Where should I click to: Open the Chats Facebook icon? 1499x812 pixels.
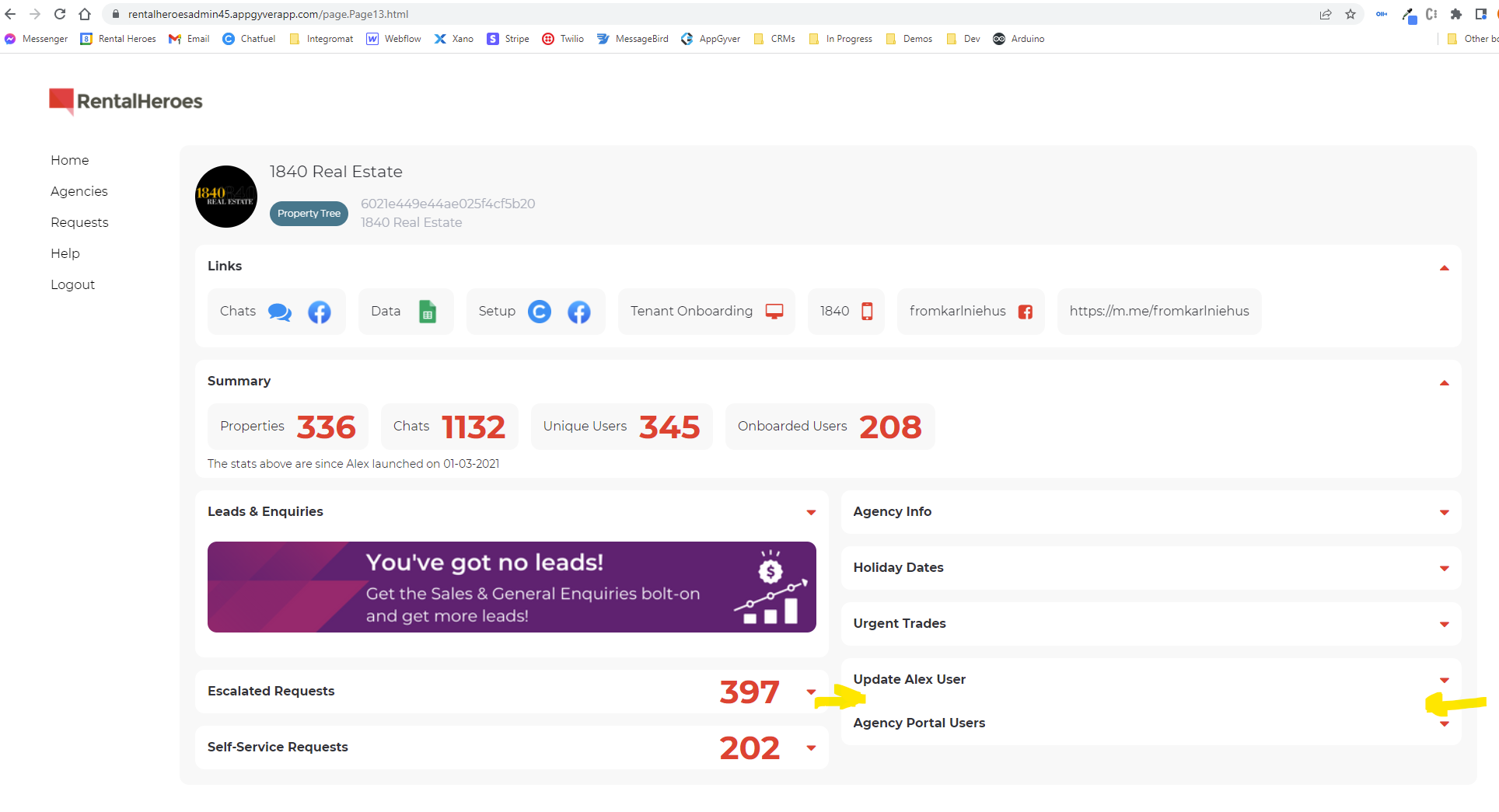(x=320, y=312)
